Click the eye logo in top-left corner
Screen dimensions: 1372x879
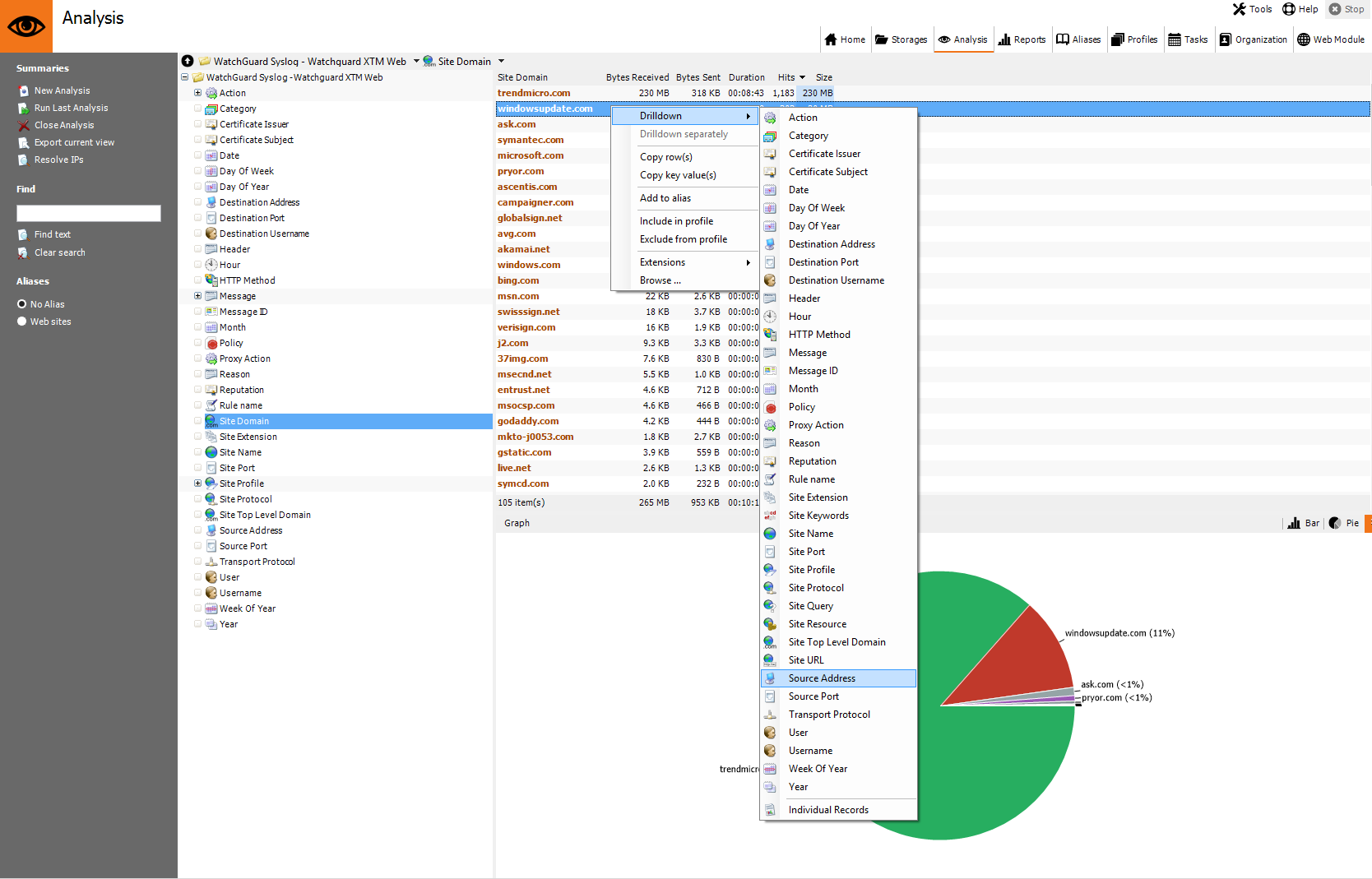pos(26,26)
